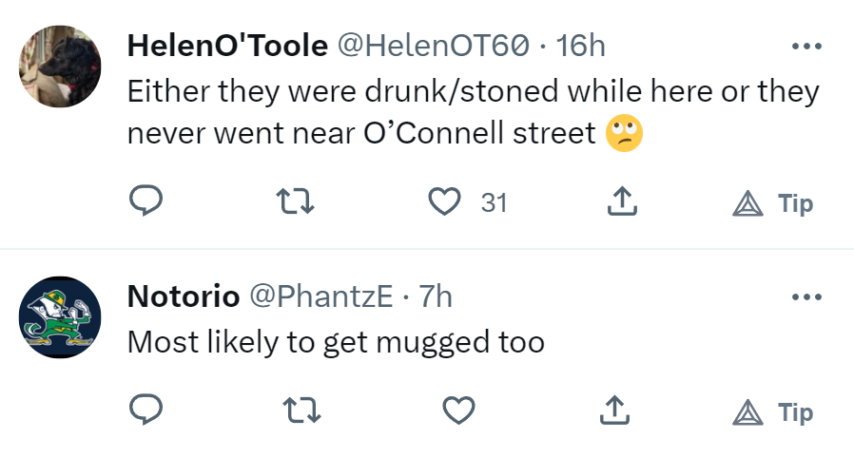The image size is (854, 458).
Task: Like Notorio's tweet
Action: (458, 411)
